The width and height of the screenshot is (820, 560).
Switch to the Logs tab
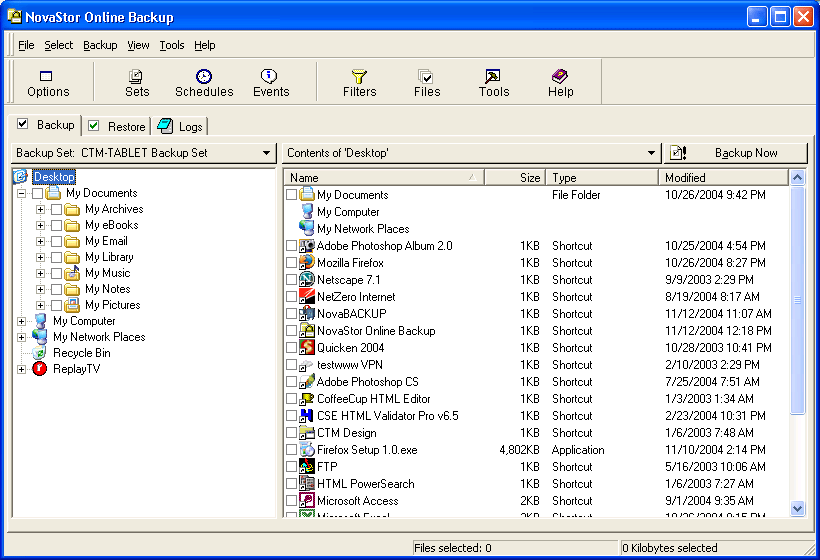[180, 127]
